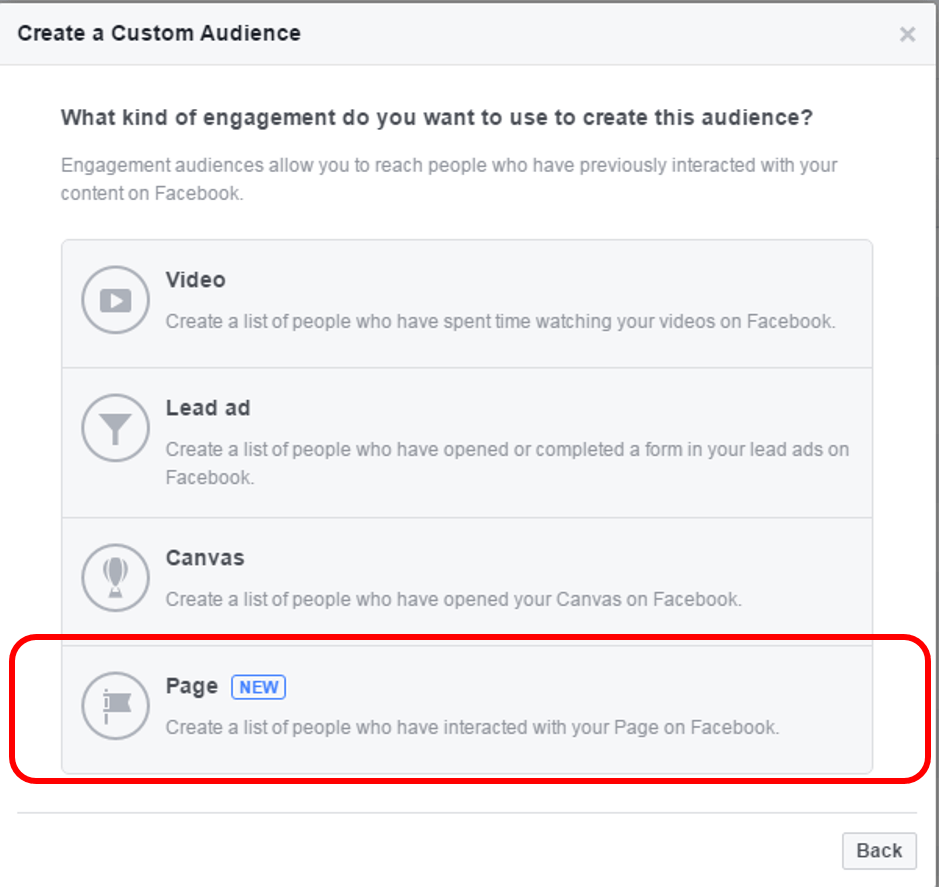Click the Video play icon
This screenshot has height=887, width=939.
pyautogui.click(x=115, y=299)
